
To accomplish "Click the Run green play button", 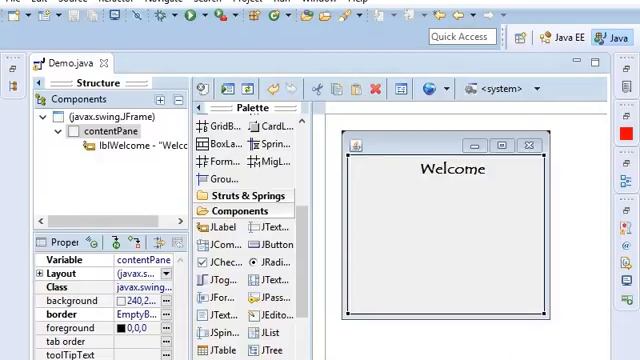I will coord(190,16).
